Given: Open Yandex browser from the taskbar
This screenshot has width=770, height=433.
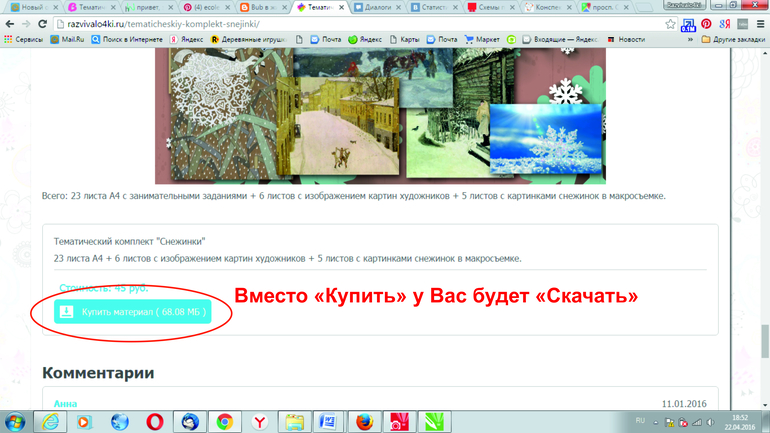Looking at the screenshot, I should (x=259, y=421).
